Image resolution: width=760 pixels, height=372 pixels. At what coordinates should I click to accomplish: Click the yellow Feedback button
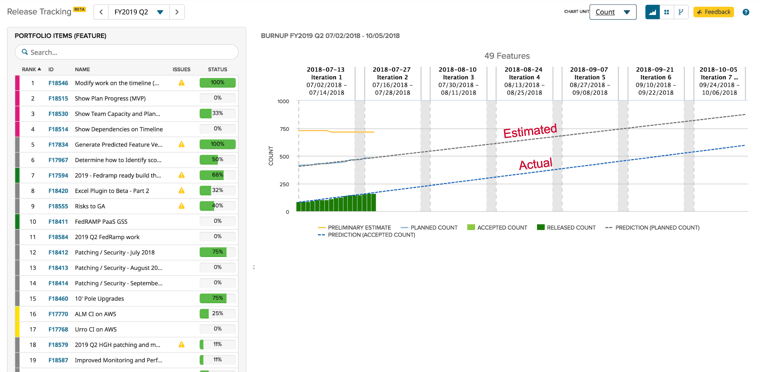pyautogui.click(x=713, y=12)
